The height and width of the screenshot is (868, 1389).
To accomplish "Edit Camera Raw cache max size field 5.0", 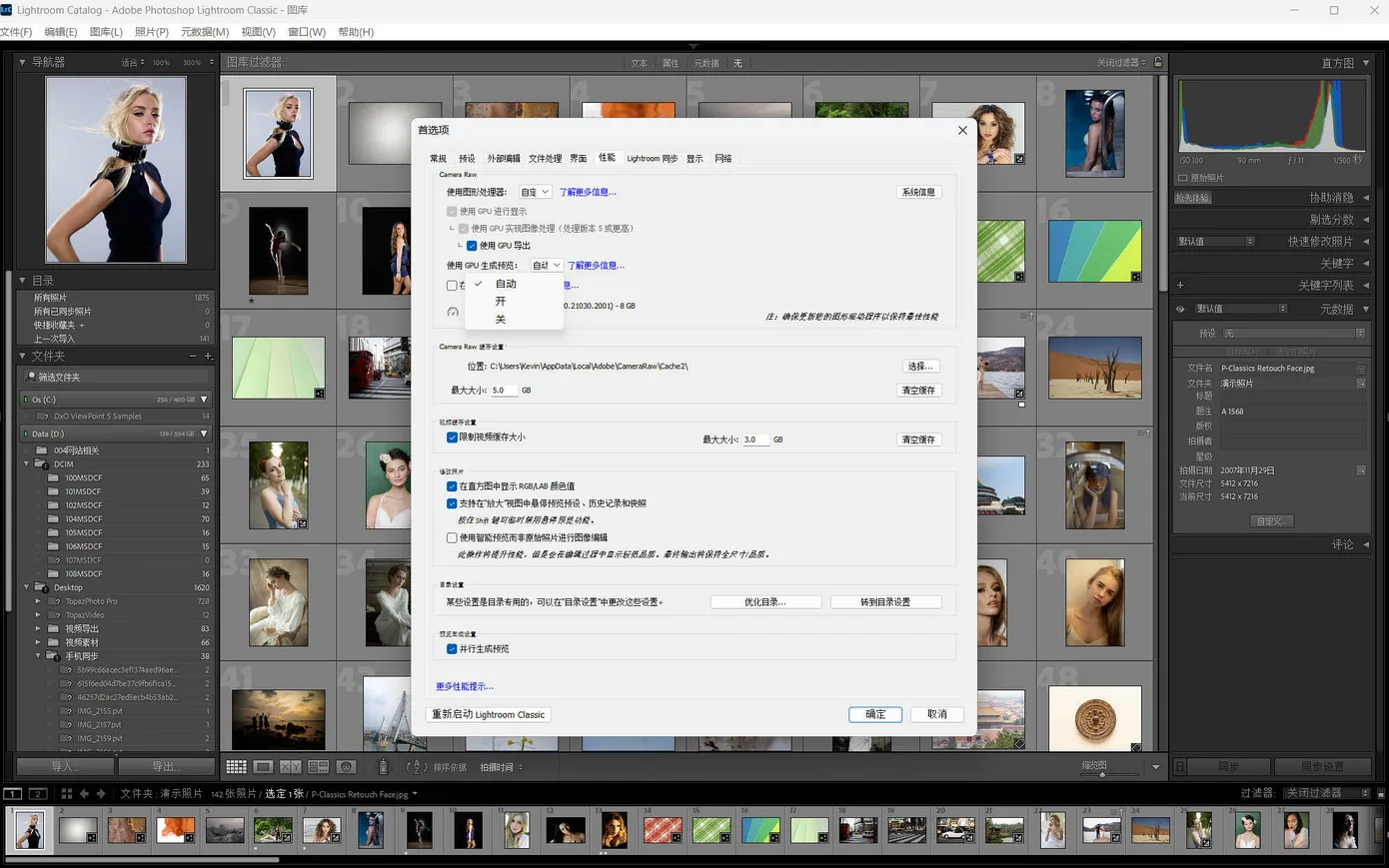I will (504, 391).
